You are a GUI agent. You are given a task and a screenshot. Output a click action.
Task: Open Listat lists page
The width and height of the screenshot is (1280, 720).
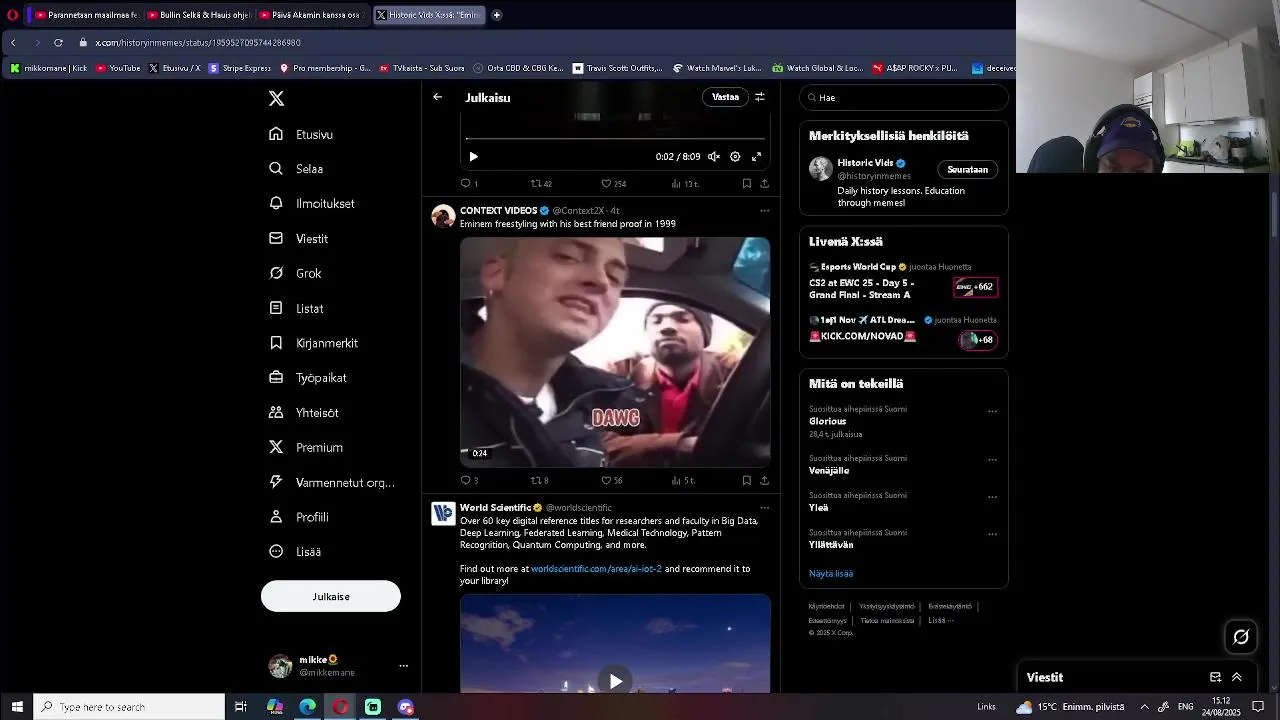pos(296,308)
